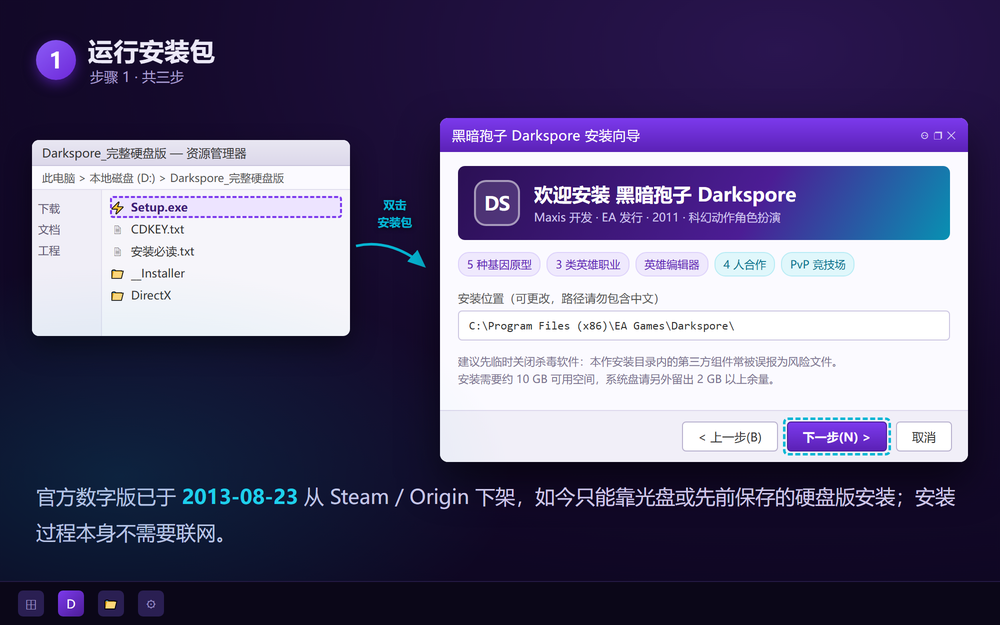This screenshot has width=1000, height=625.
Task: Choose the PvP 竞技场 feature tag
Action: pyautogui.click(x=818, y=265)
